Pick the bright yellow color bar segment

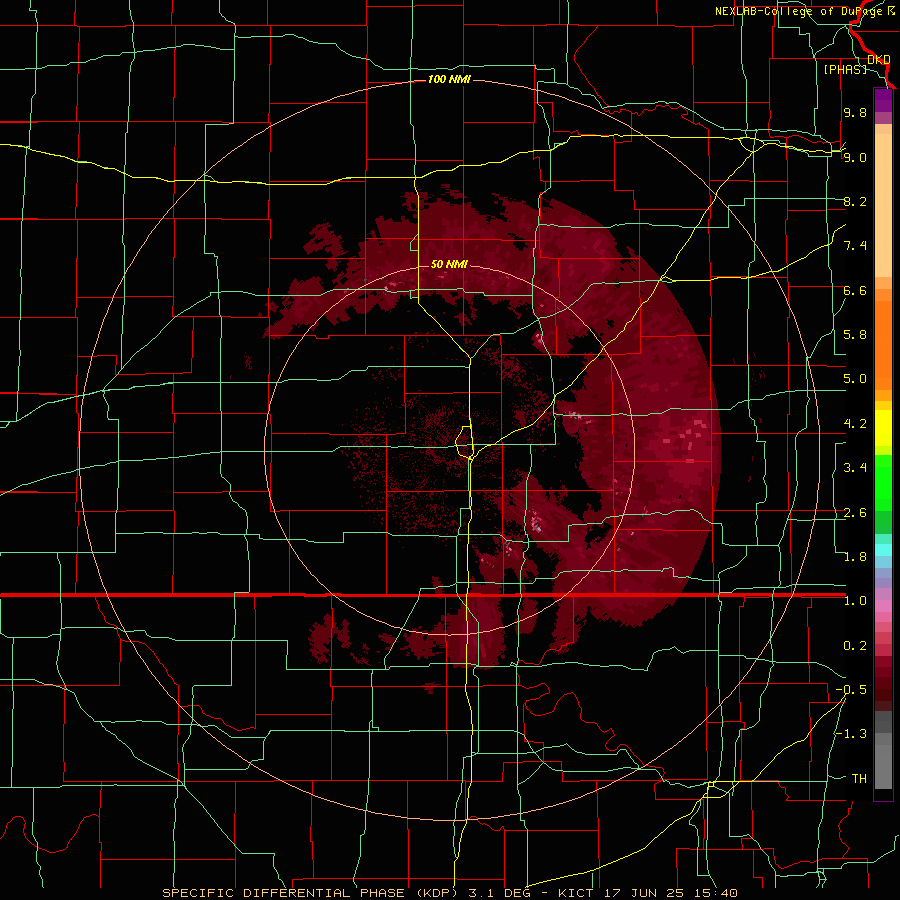click(883, 428)
